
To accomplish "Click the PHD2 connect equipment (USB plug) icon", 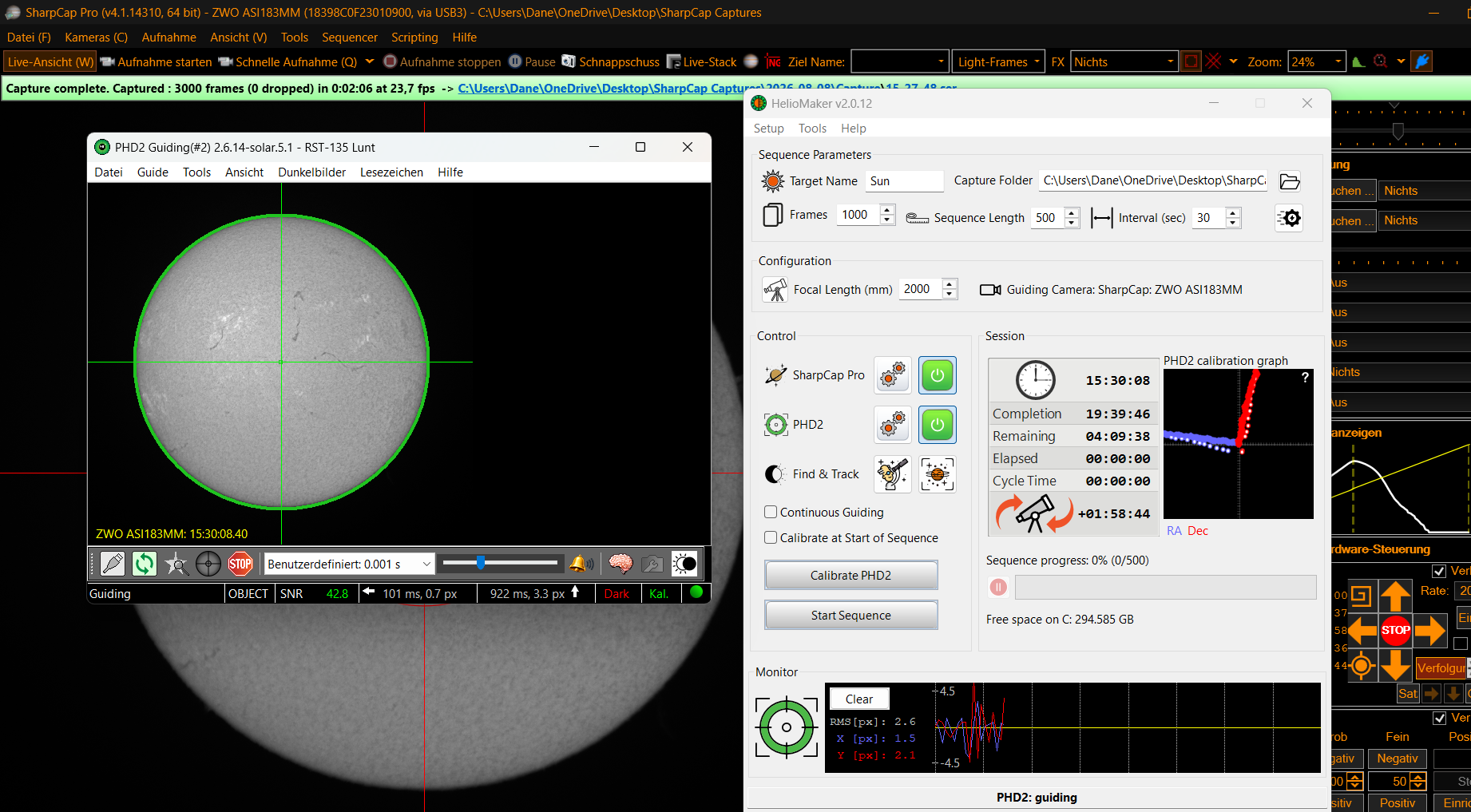I will coord(113,564).
